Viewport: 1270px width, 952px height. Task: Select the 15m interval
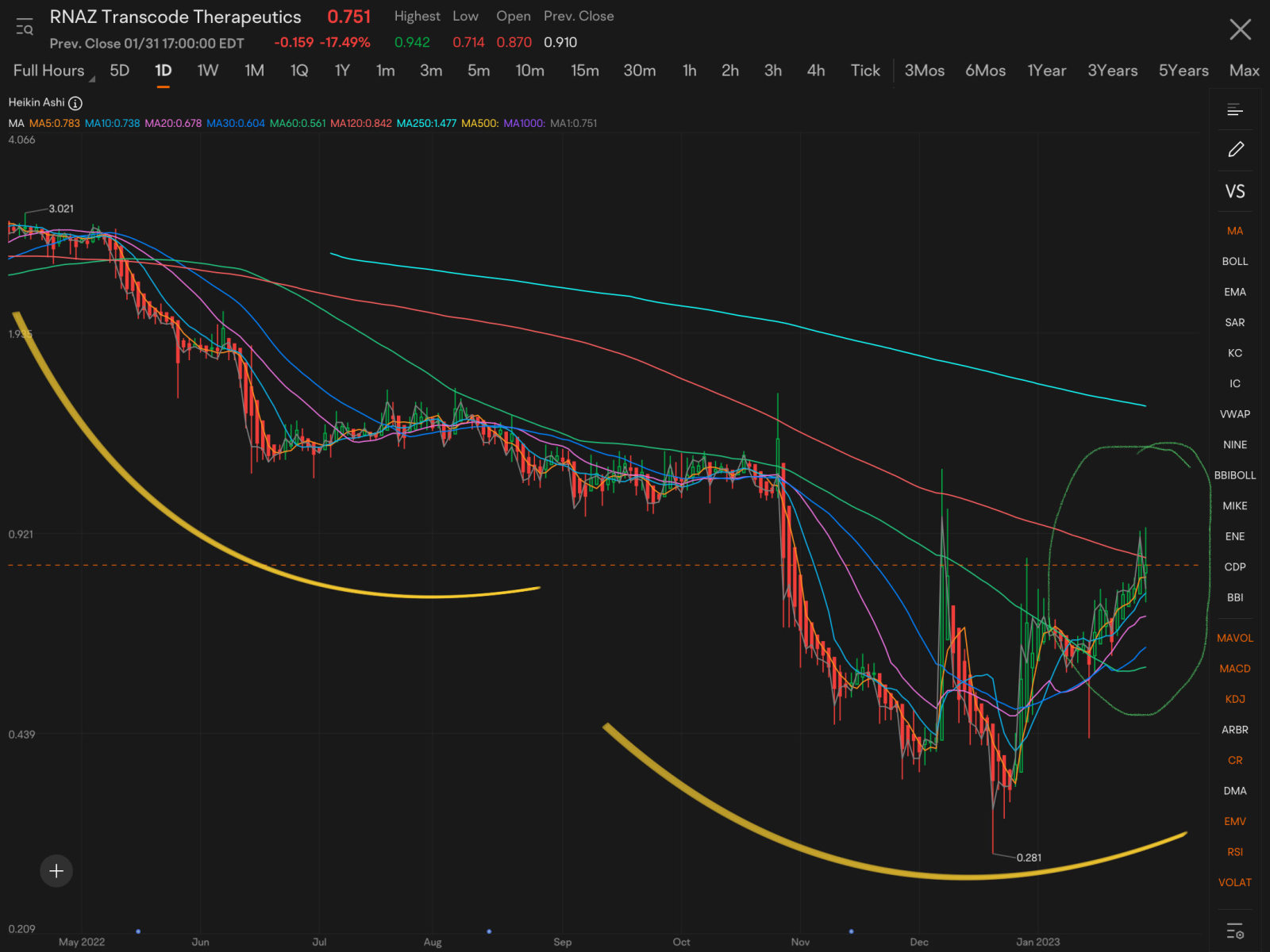[585, 71]
